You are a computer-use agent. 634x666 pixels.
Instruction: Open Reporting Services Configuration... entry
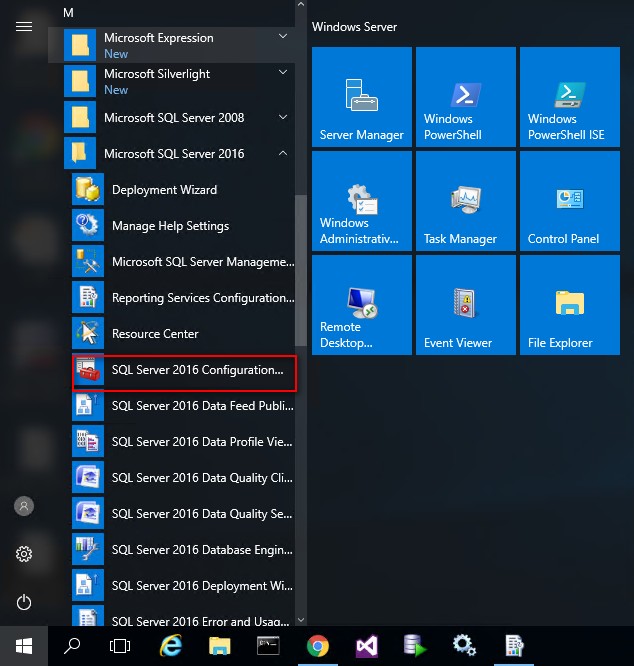pyautogui.click(x=183, y=297)
